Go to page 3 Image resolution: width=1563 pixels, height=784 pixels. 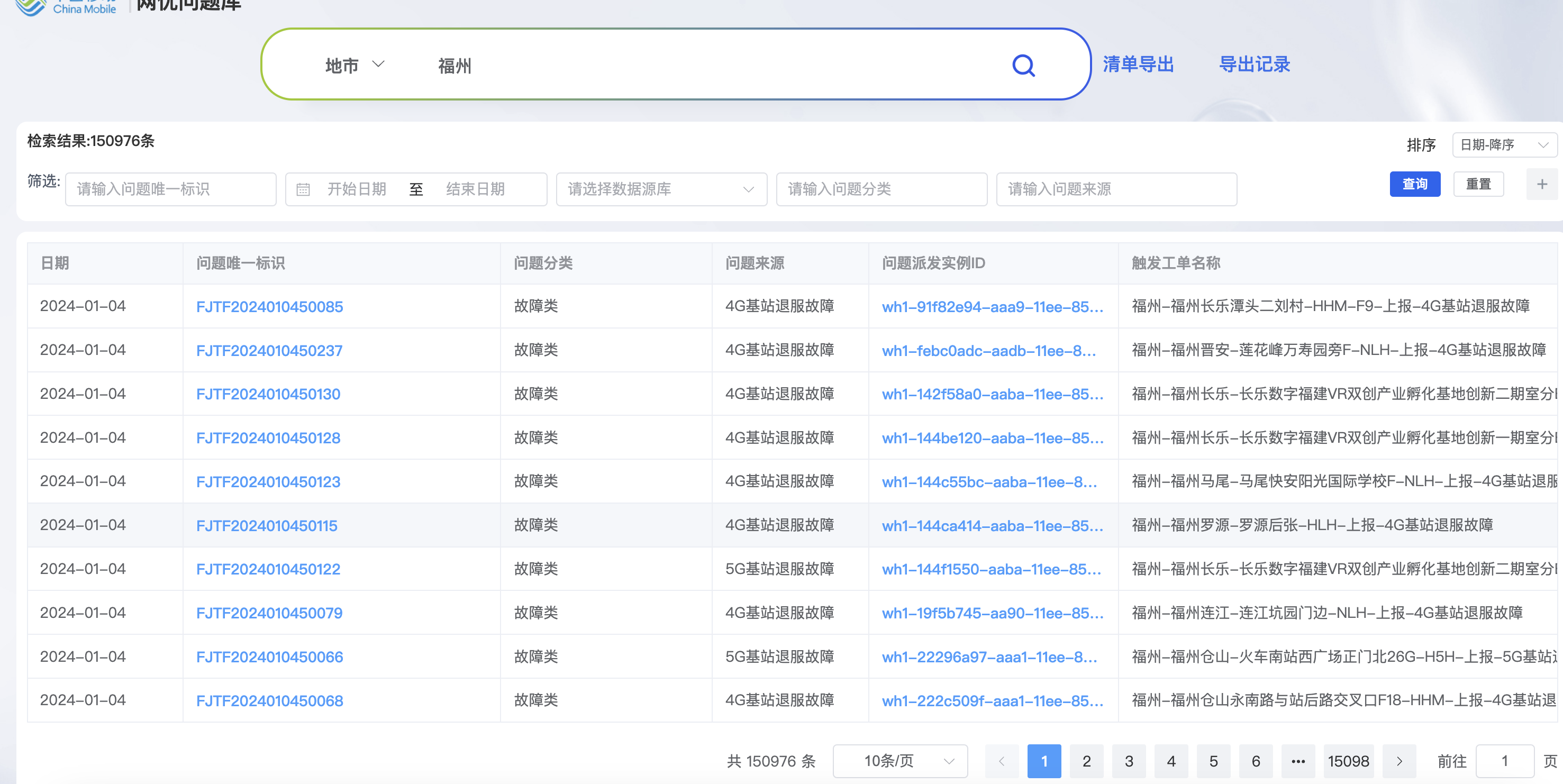pos(1129,761)
